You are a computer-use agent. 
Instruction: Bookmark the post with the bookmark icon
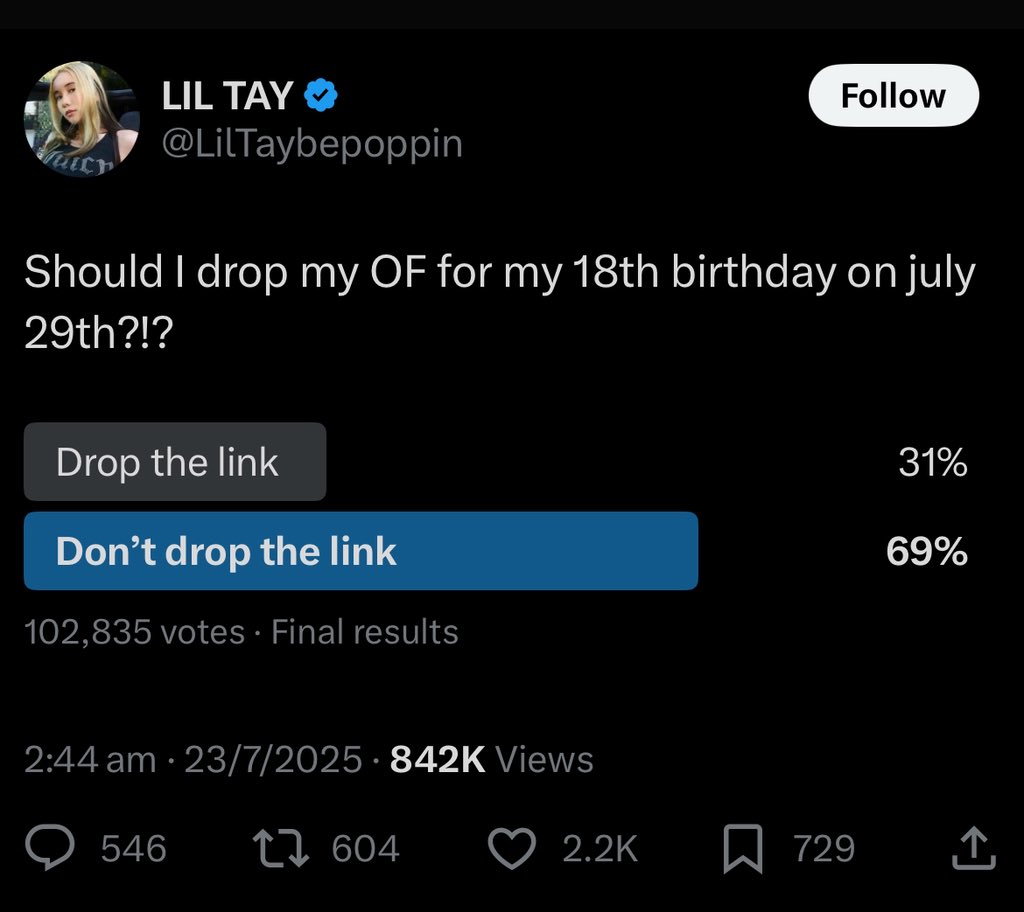743,849
